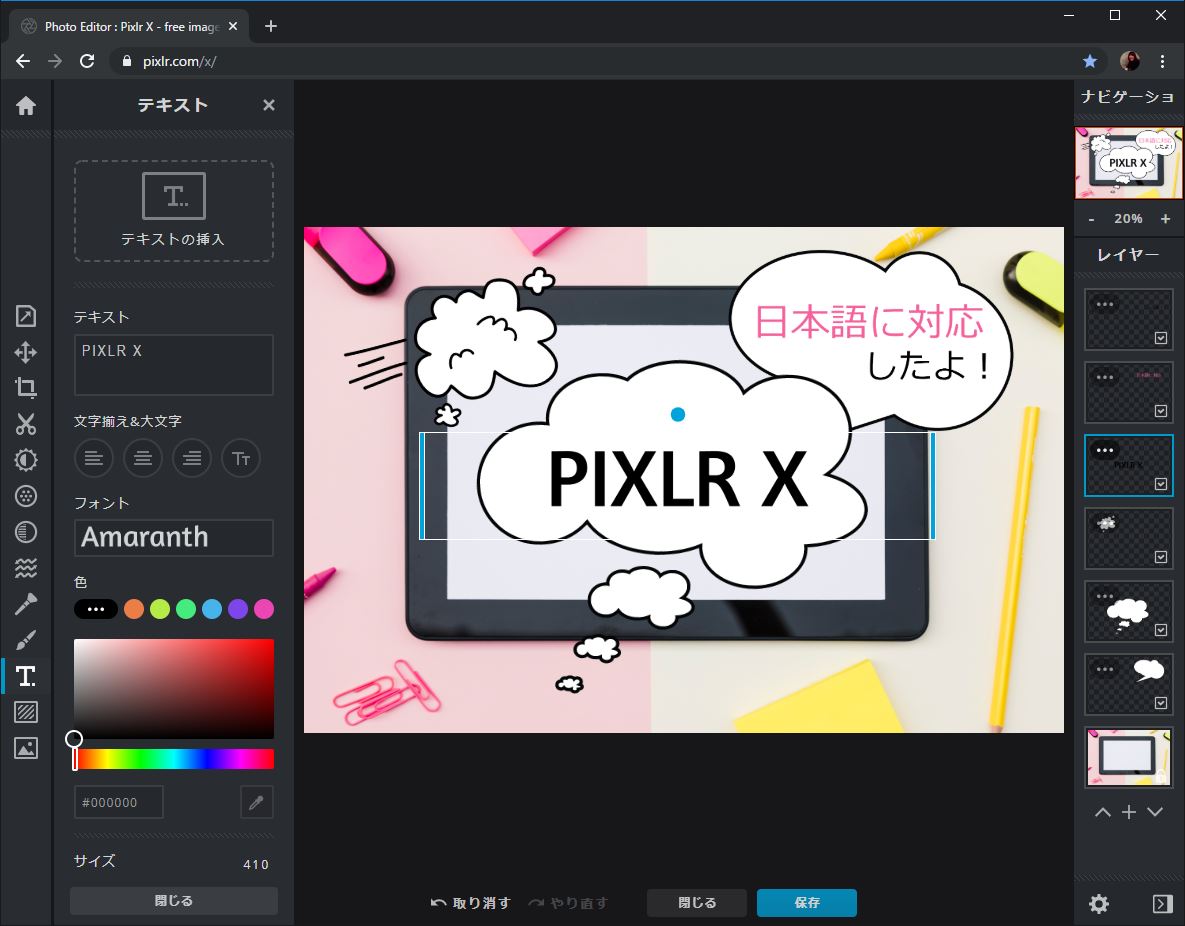
Task: Pick the yellow-green color swatch
Action: 160,609
